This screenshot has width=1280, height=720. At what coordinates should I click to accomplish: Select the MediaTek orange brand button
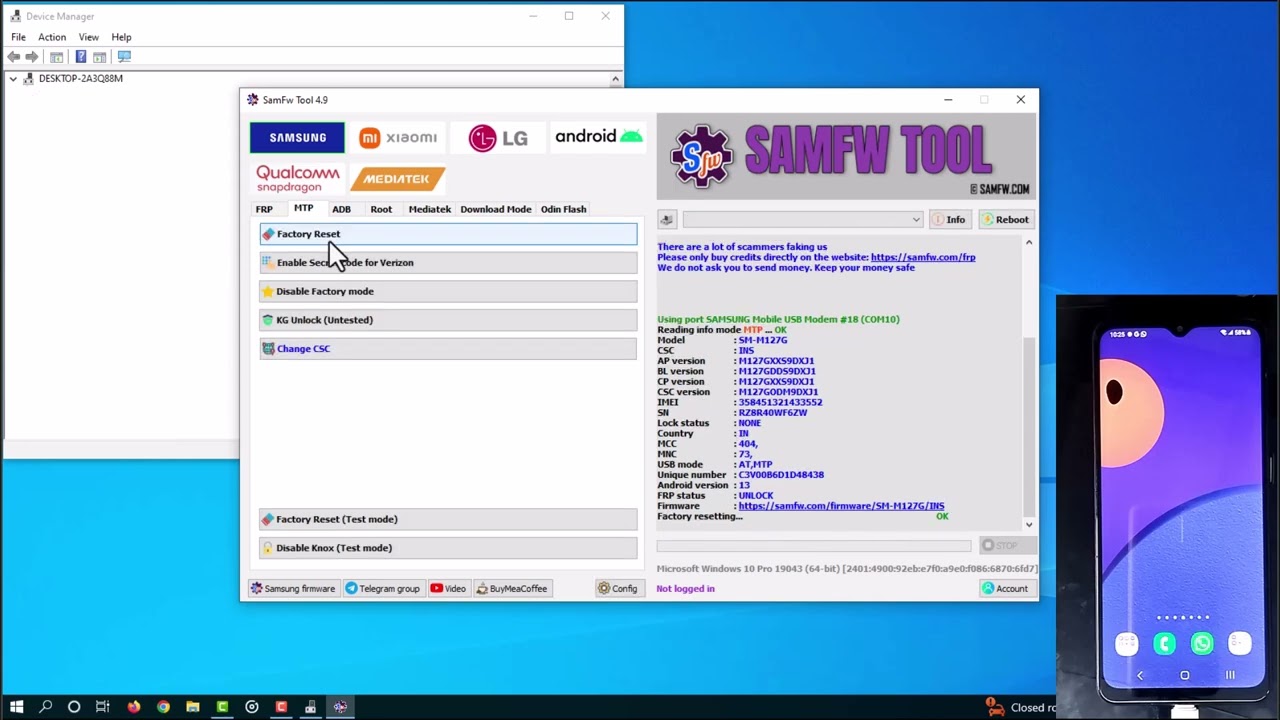coord(398,179)
